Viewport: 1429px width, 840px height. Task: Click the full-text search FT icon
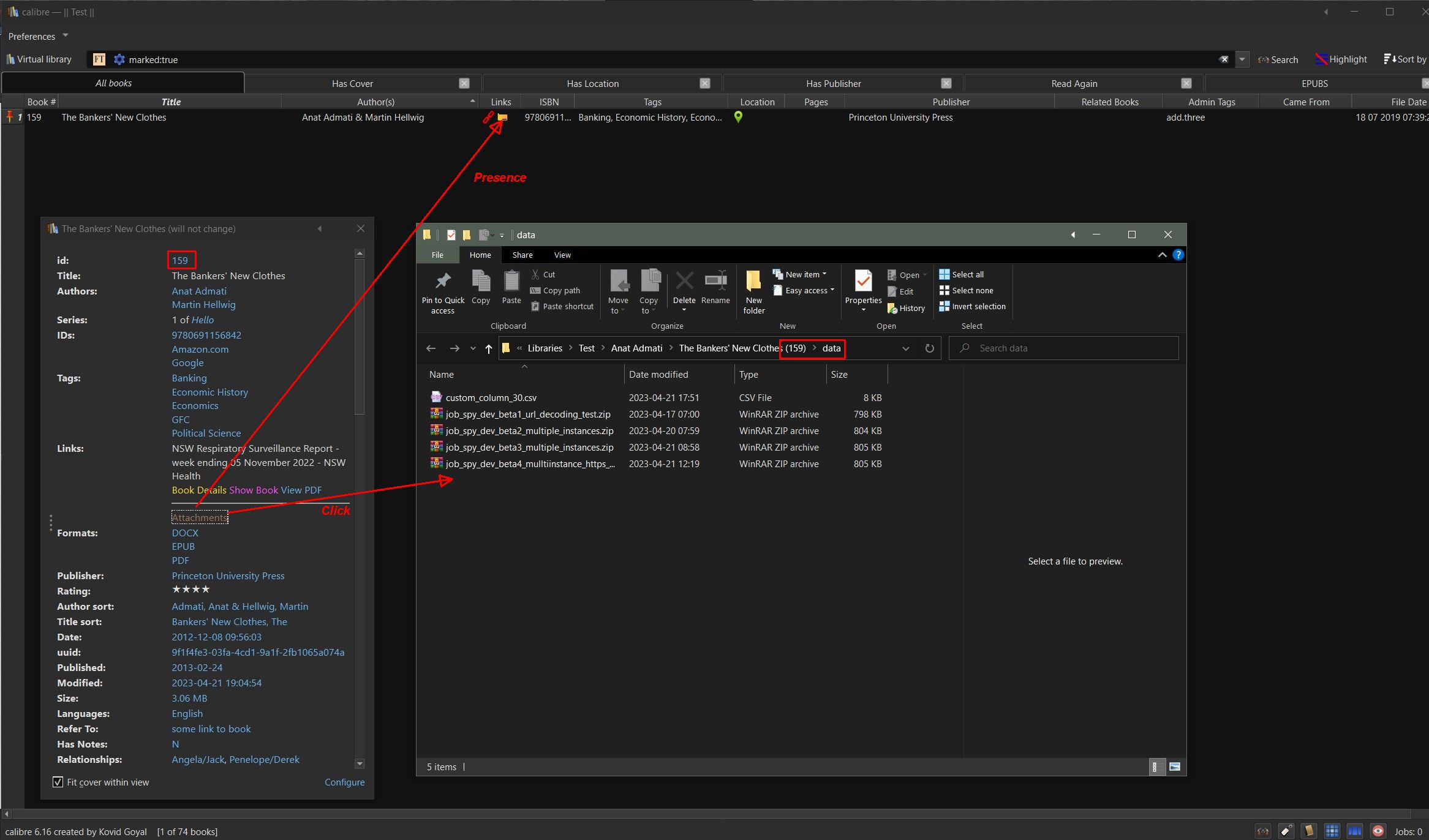point(99,59)
